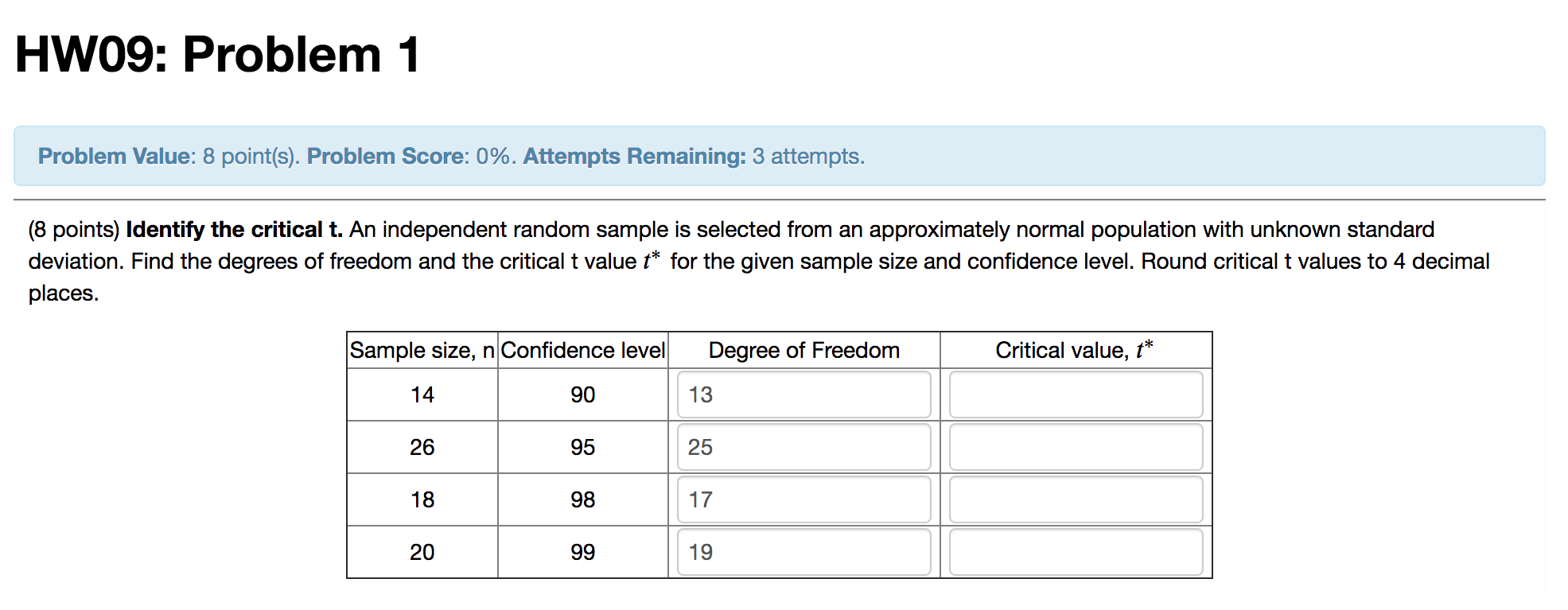Click the table cell showing sample size 26
Viewport: 1568px width, 610px height.
click(421, 447)
